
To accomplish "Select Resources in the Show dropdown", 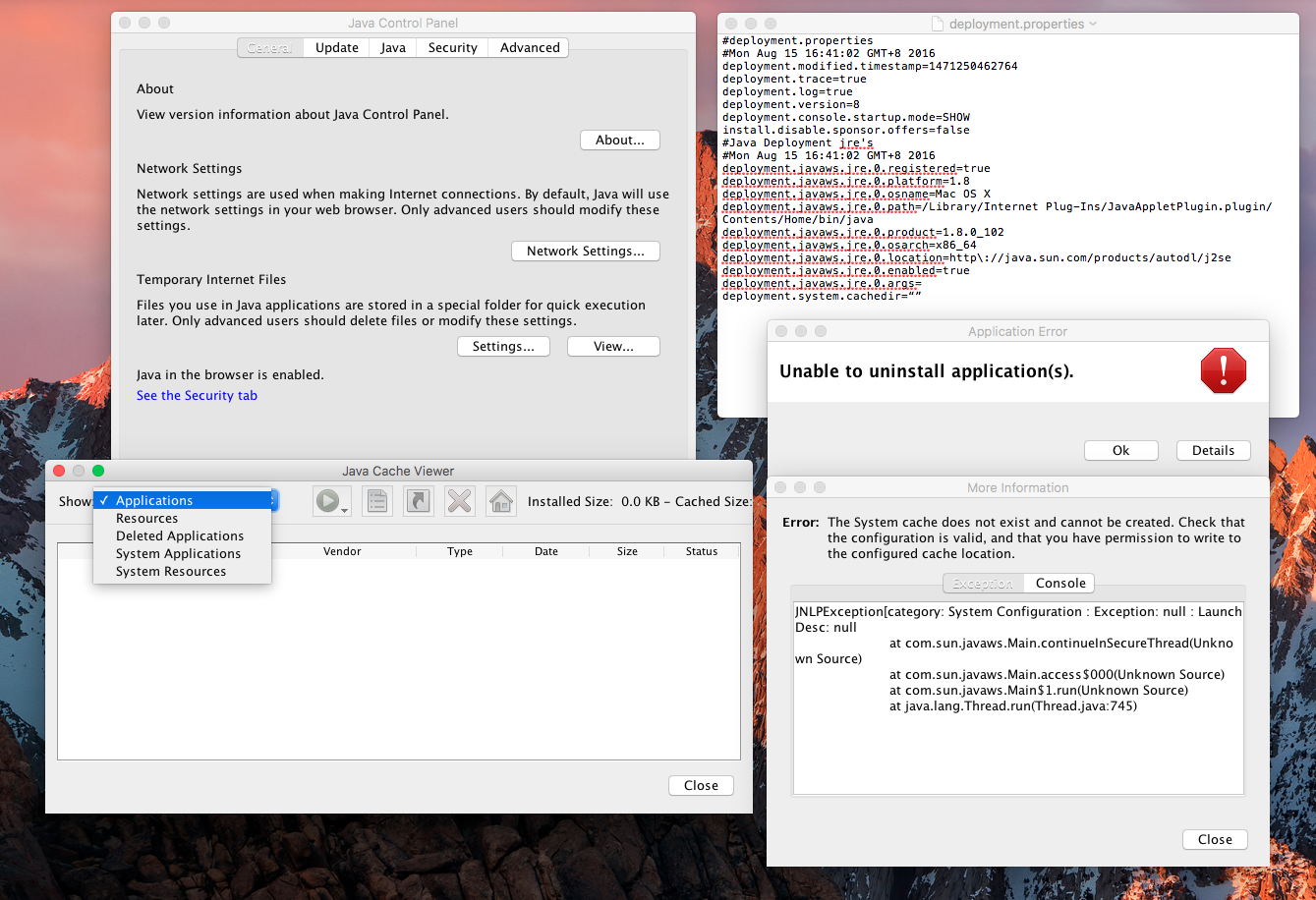I will click(x=147, y=519).
